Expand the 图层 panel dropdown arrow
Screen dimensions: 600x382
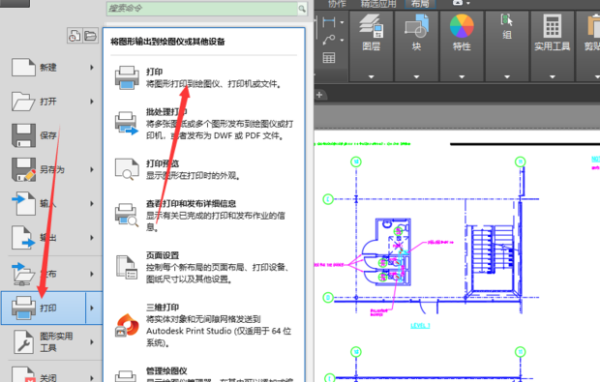tap(371, 77)
